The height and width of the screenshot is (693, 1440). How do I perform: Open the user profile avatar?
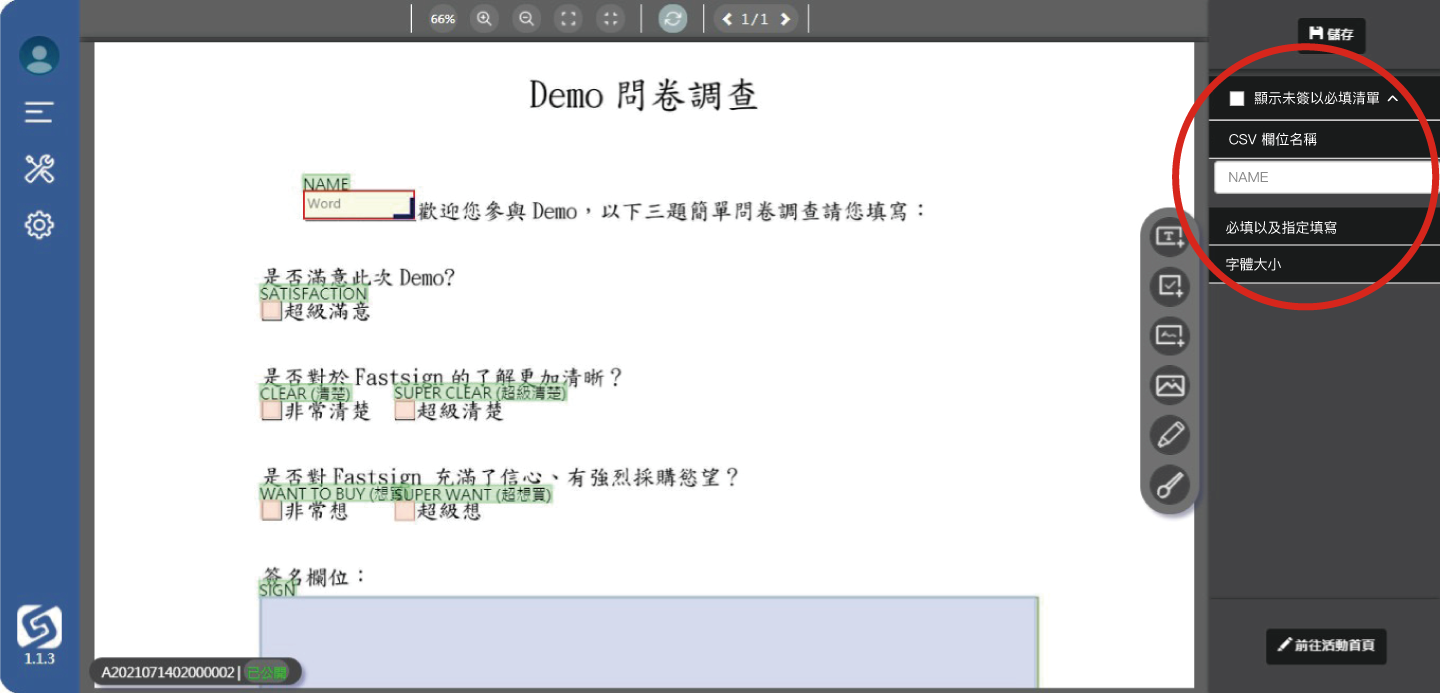click(x=39, y=56)
